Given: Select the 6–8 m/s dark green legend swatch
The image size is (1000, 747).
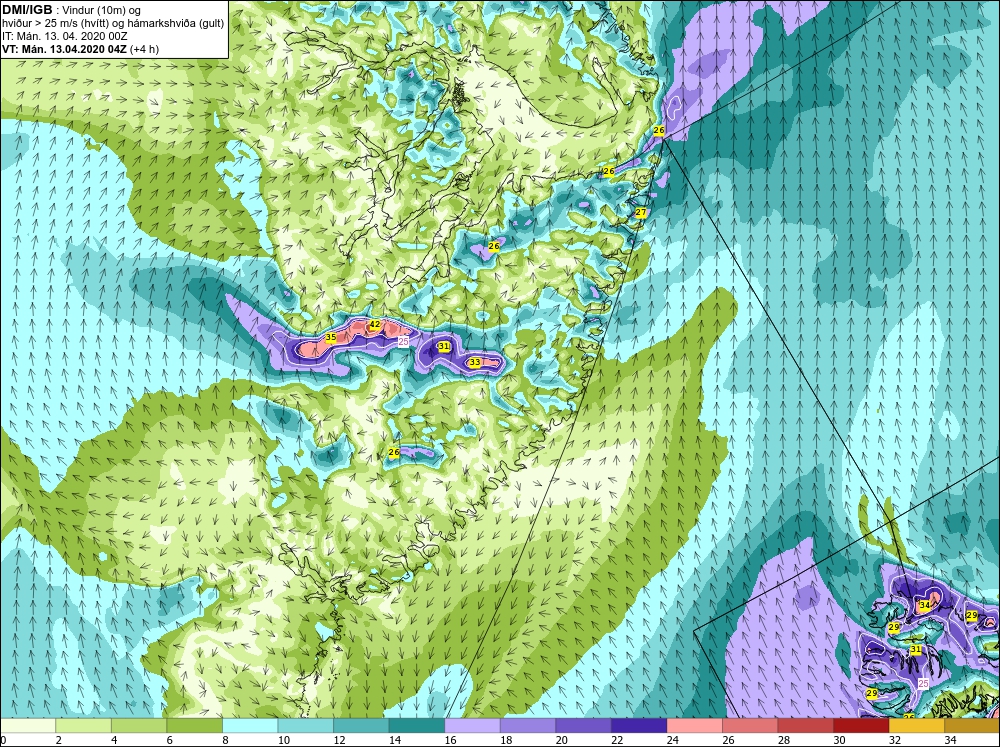Looking at the screenshot, I should 195,725.
